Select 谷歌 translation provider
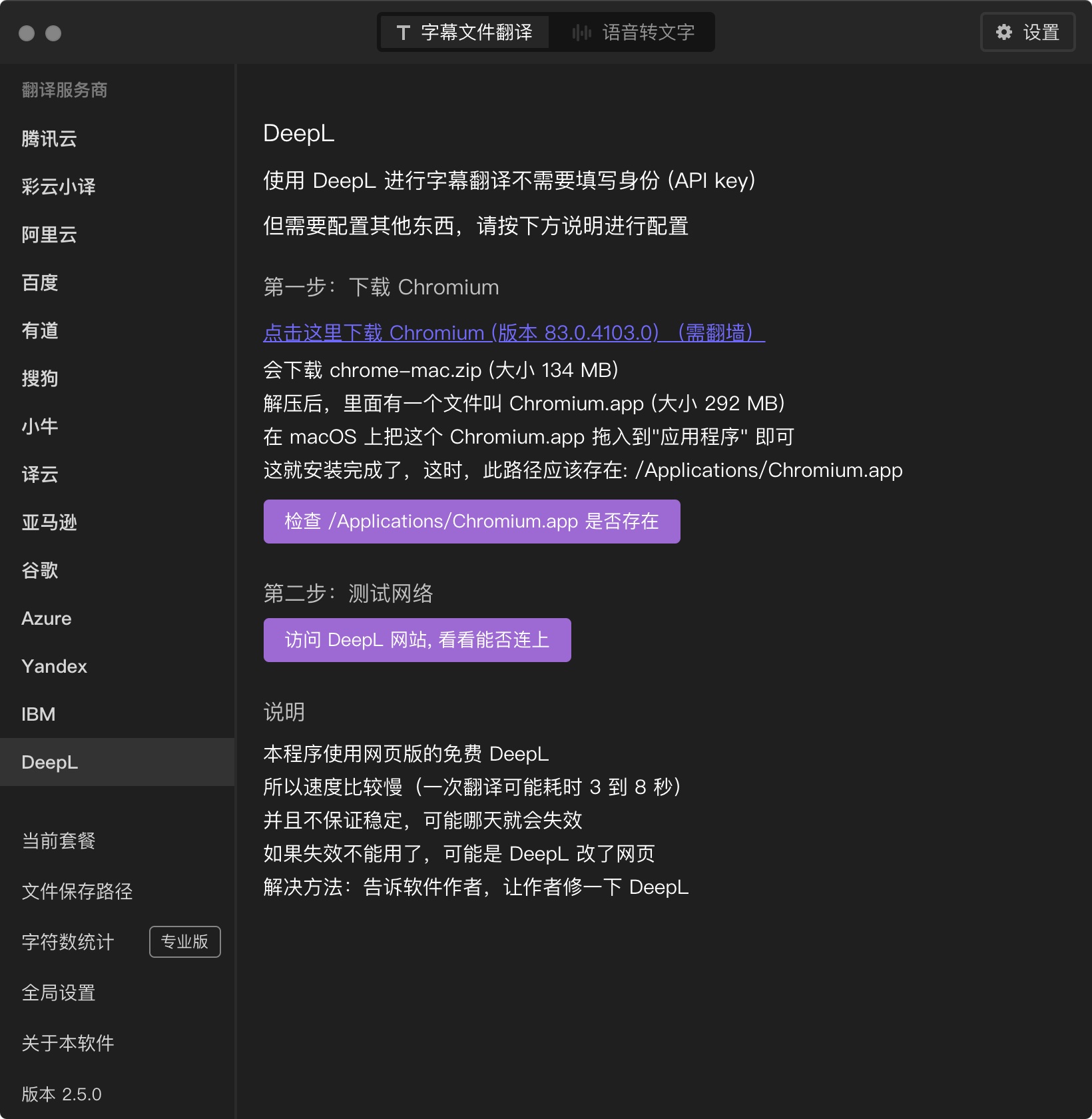1092x1119 pixels. tap(40, 570)
